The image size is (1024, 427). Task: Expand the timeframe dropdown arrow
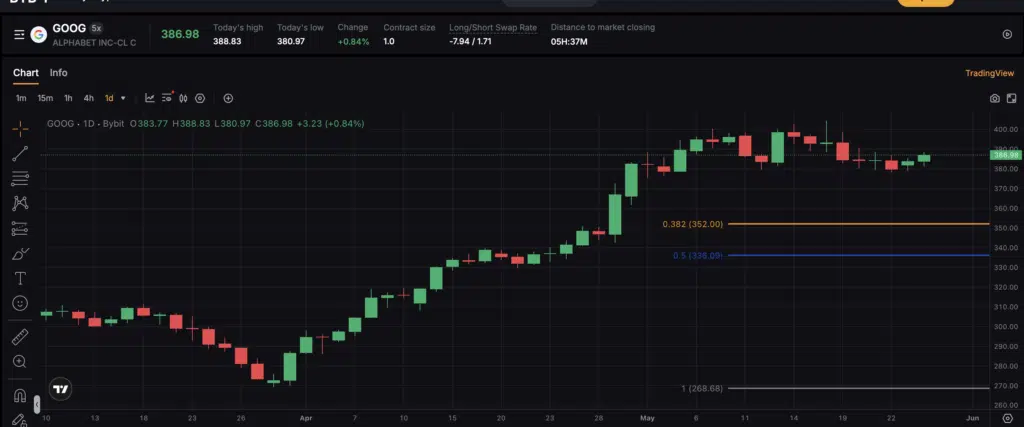[123, 99]
